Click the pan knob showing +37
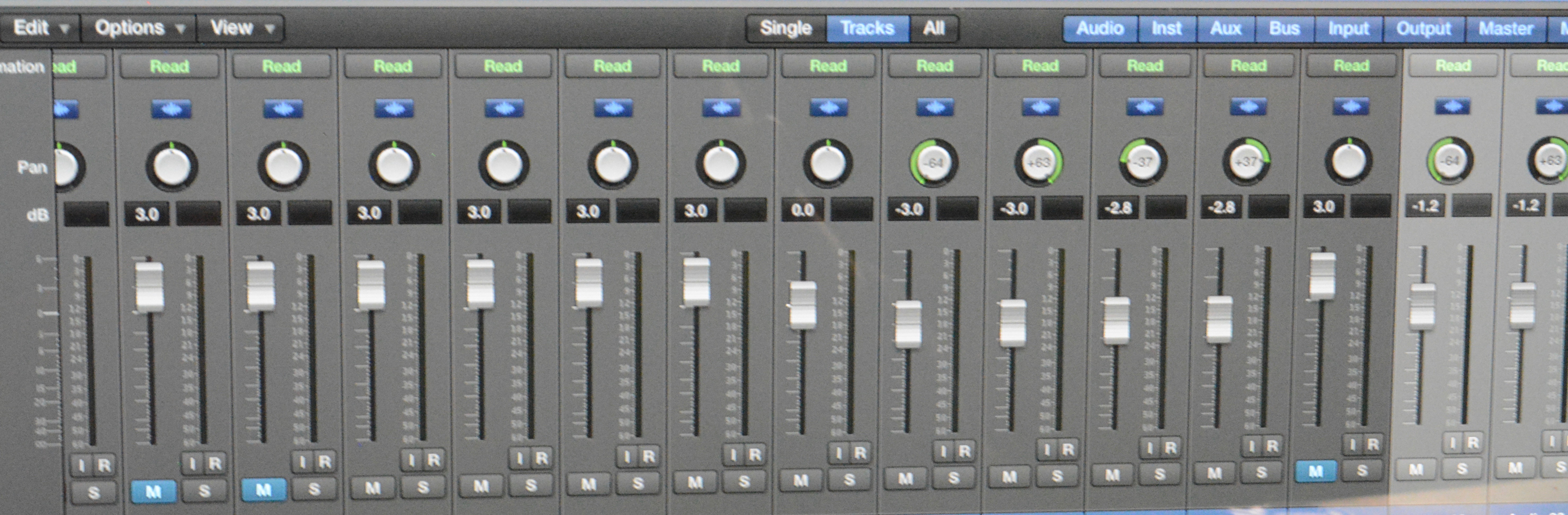The height and width of the screenshot is (515, 1568). click(x=1246, y=161)
